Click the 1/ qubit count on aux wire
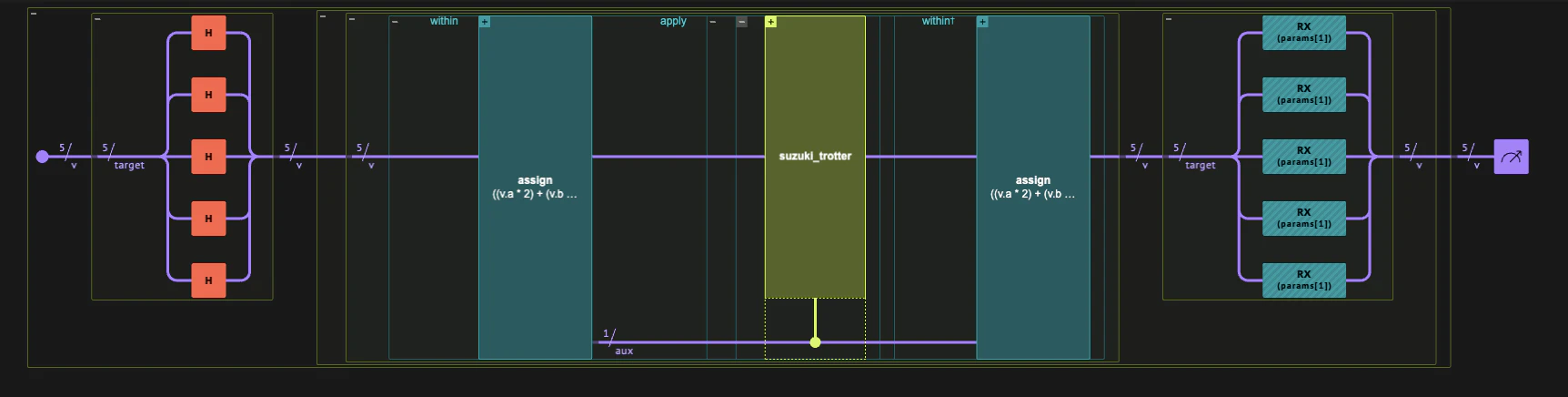This screenshot has width=1568, height=397. [609, 334]
